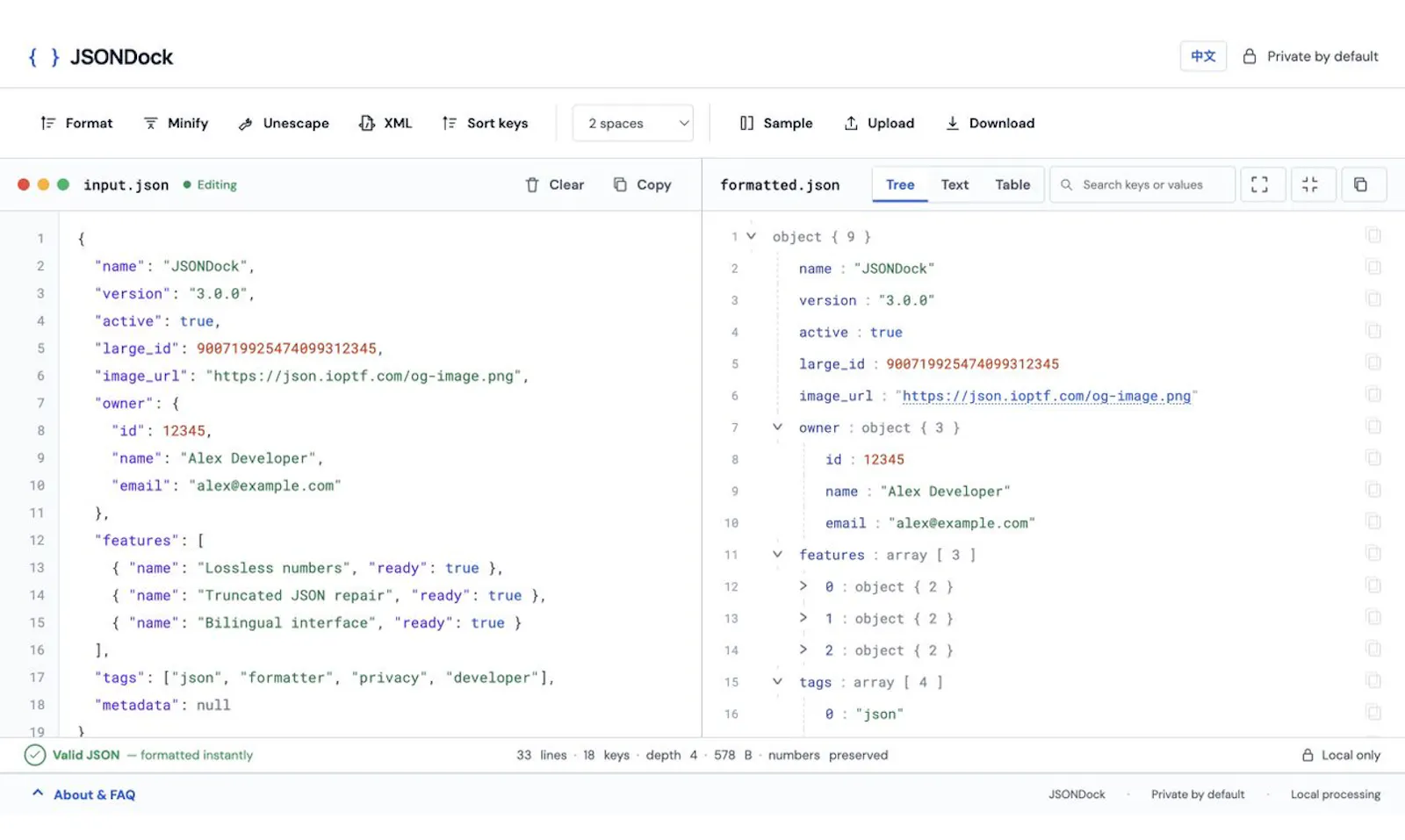Image resolution: width=1405 pixels, height=840 pixels.
Task: Copy the root object row value
Action: pyautogui.click(x=1373, y=235)
